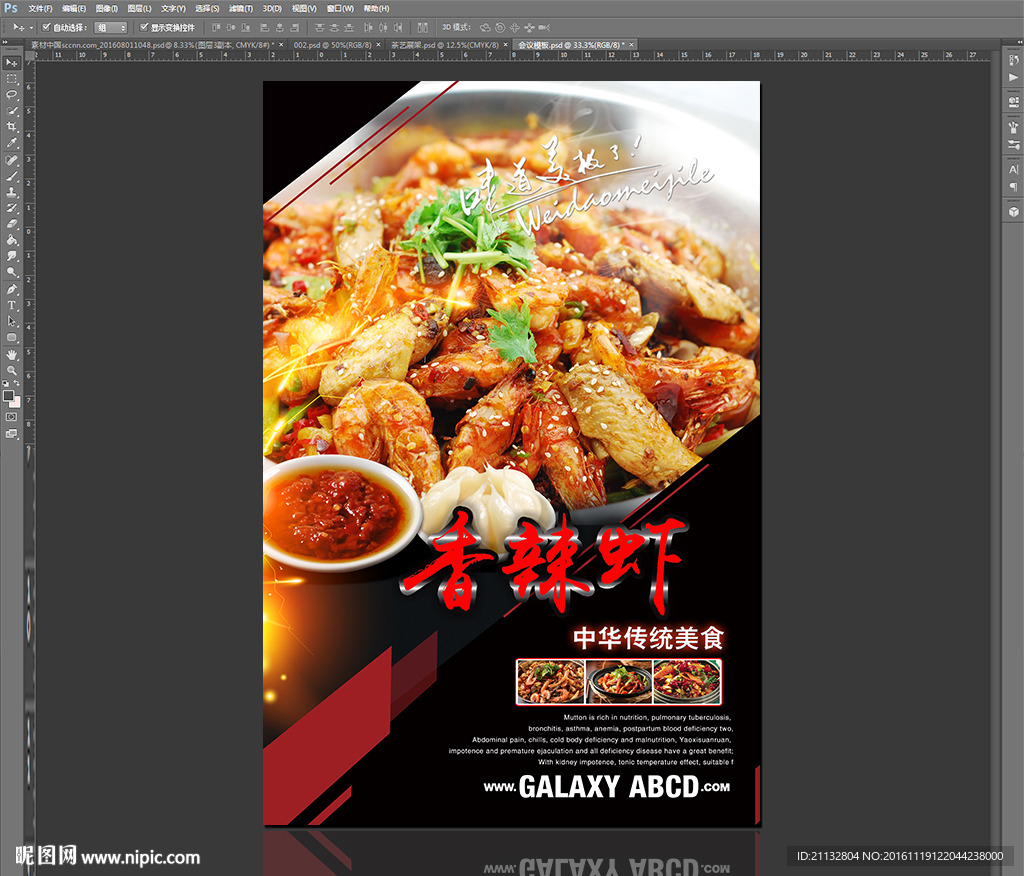The height and width of the screenshot is (876, 1024).
Task: Open the 文字(Y) menu
Action: pyautogui.click(x=173, y=8)
